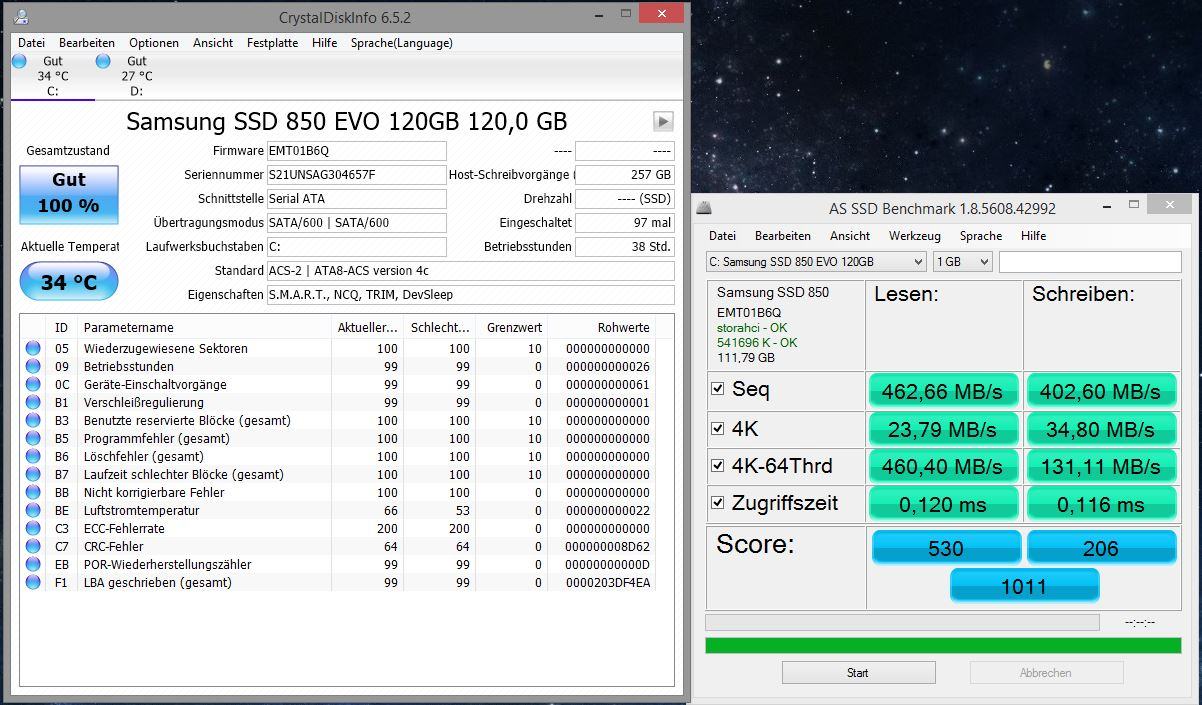This screenshot has width=1202, height=705.
Task: Open Datei menu in CrystalDiskInfo
Action: [31, 43]
